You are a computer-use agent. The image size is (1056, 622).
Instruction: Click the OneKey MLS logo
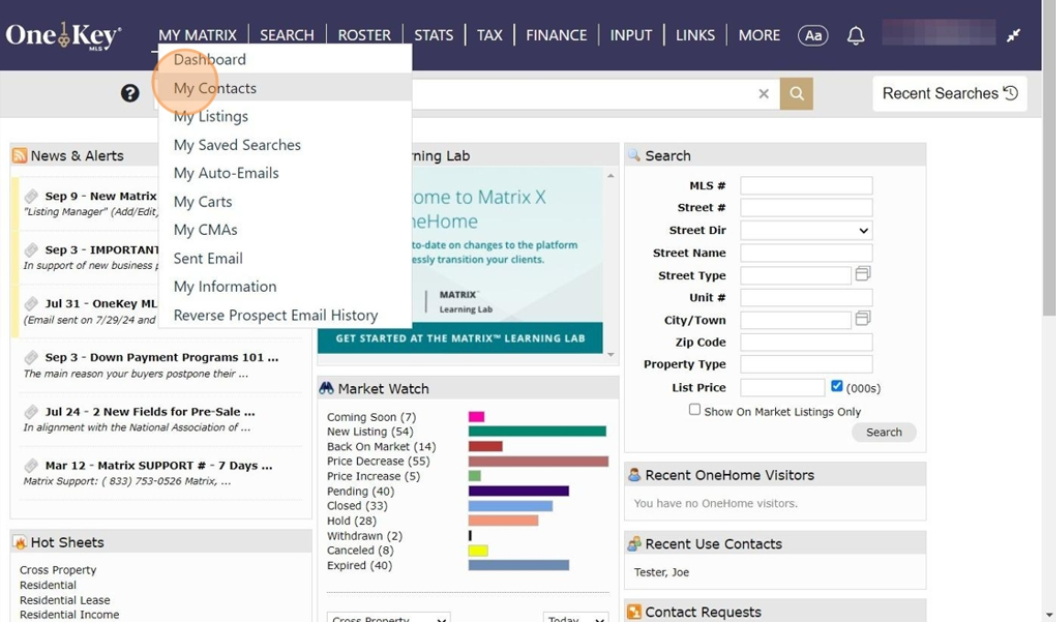coord(63,36)
